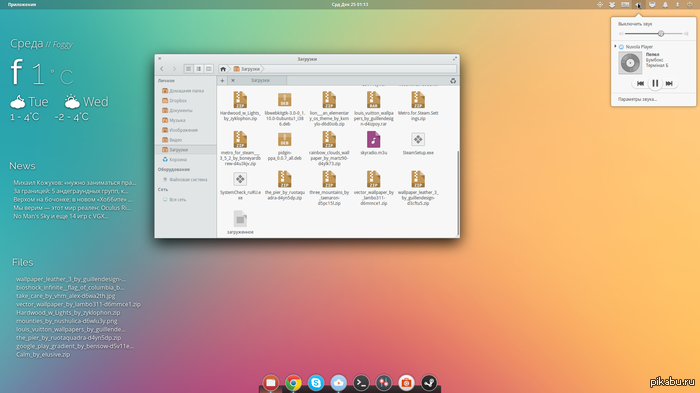
Task: Pause the Nuvola Player track
Action: (x=655, y=83)
